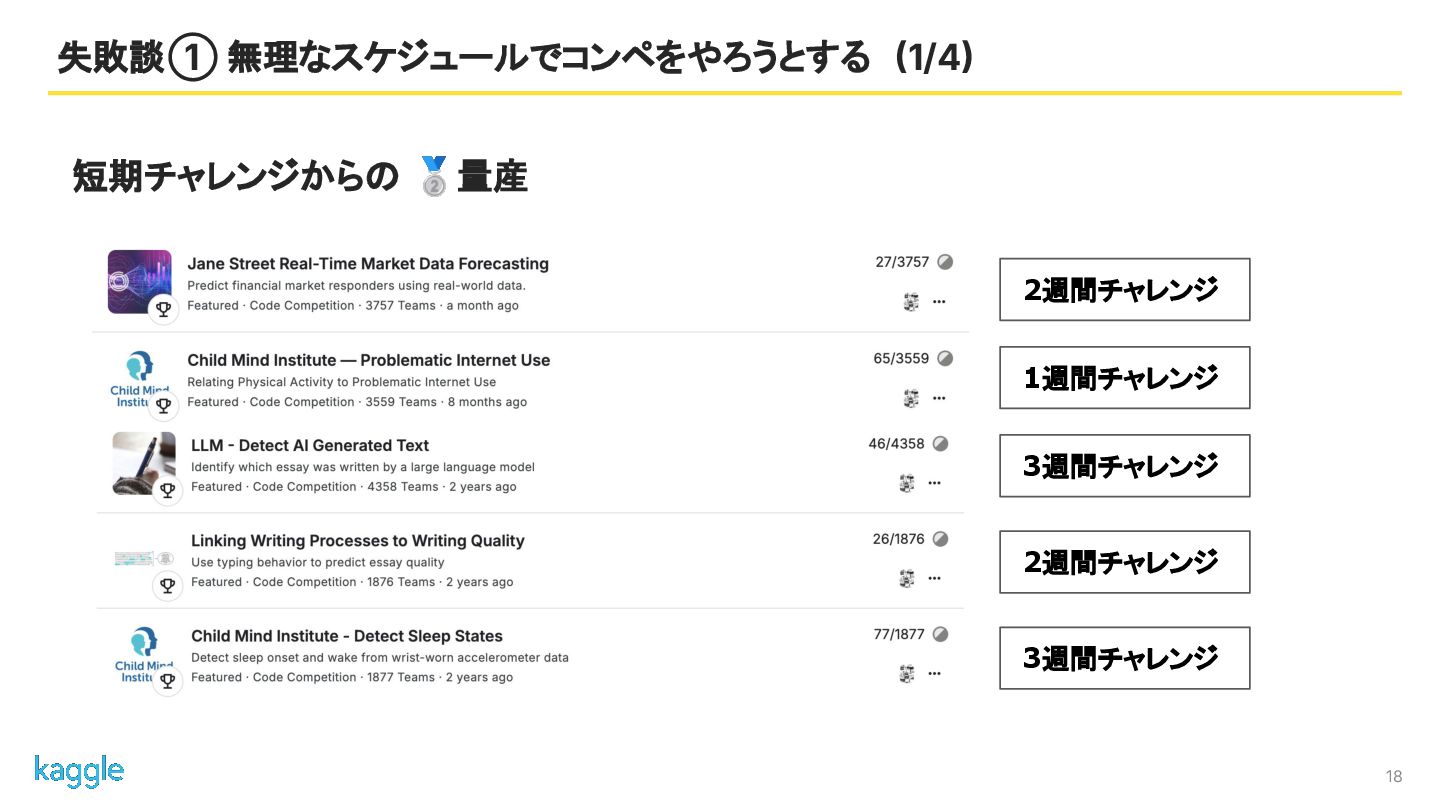Click trophy icon on Jane Street row
The image size is (1440, 810).
coord(163,309)
